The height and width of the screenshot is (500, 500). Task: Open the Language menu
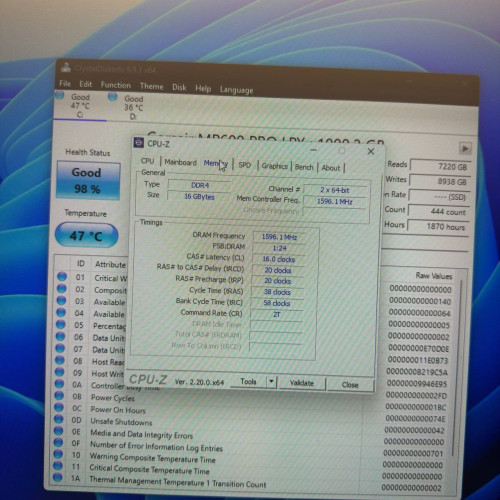tap(236, 90)
